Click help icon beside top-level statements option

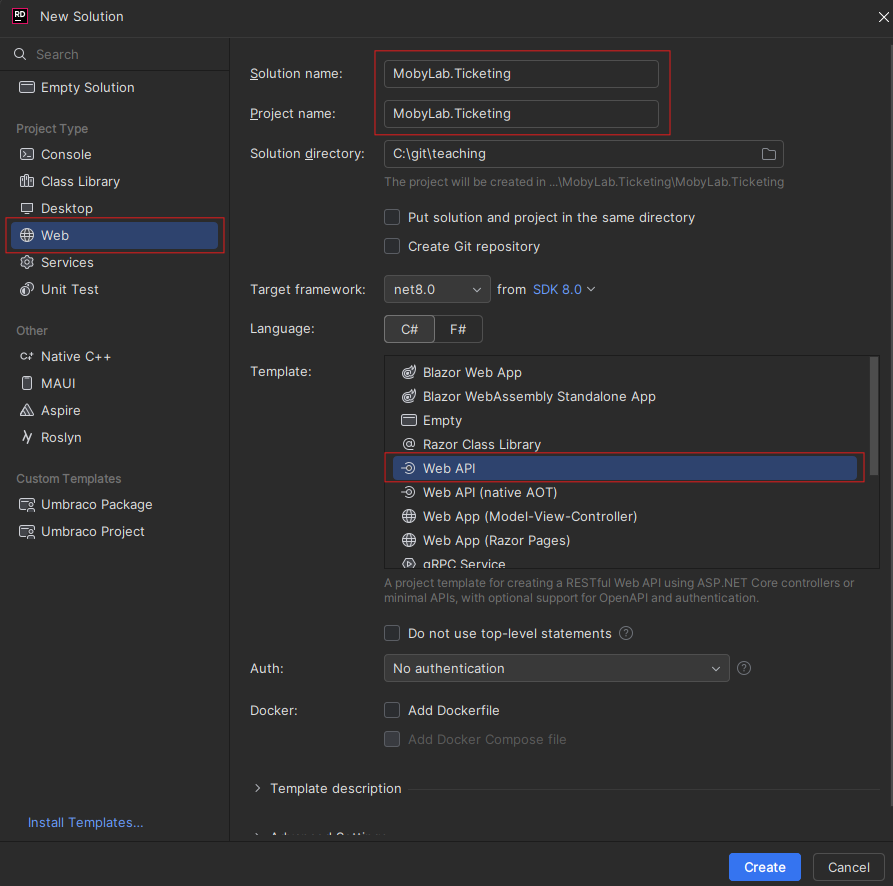click(x=626, y=633)
